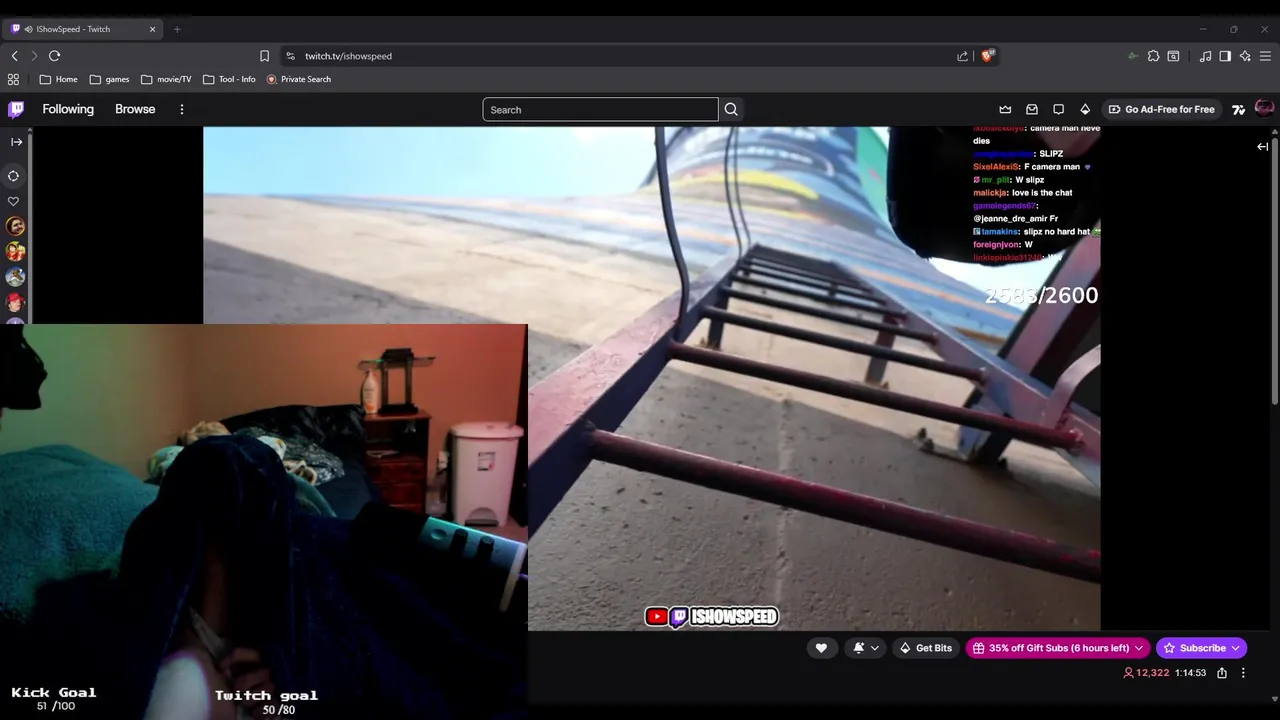Click browser share page icon

(x=962, y=56)
